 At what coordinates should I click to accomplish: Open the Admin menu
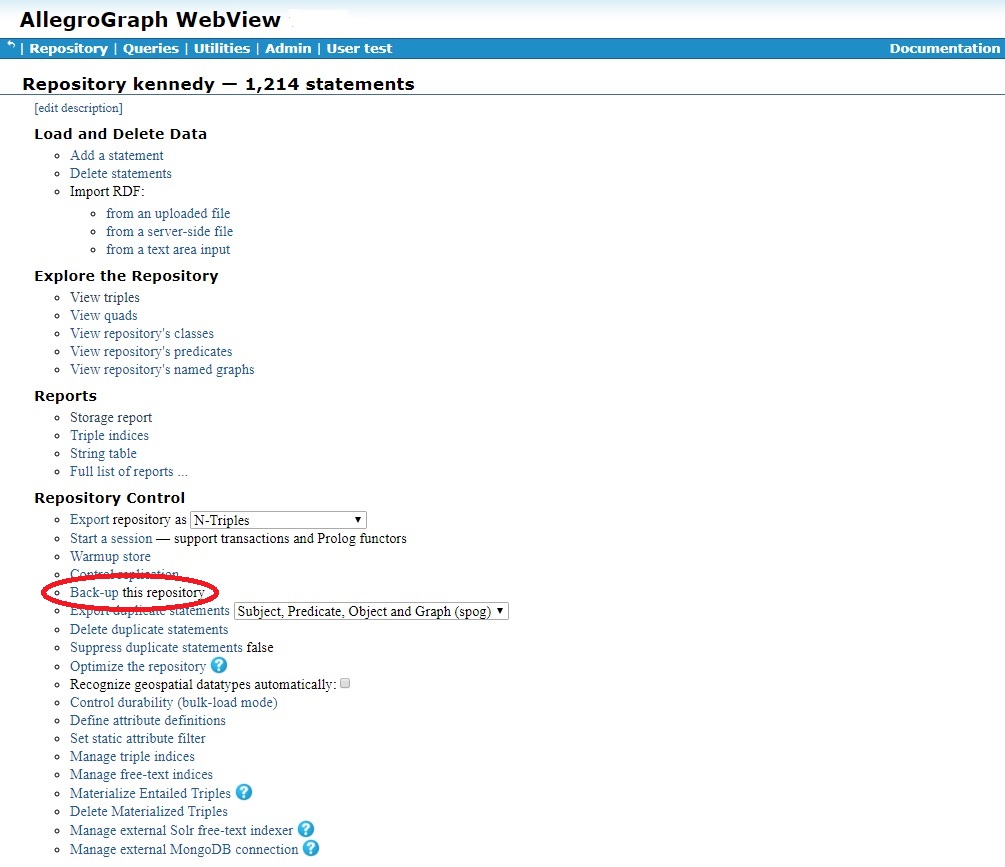(x=288, y=48)
